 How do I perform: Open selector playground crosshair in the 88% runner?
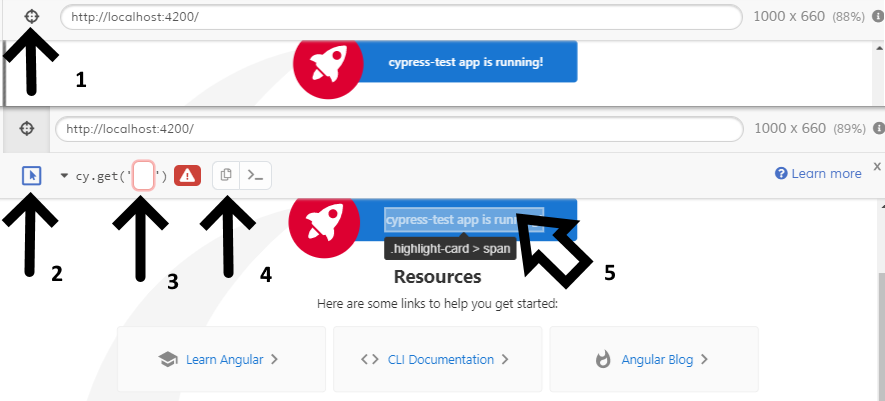click(x=32, y=17)
